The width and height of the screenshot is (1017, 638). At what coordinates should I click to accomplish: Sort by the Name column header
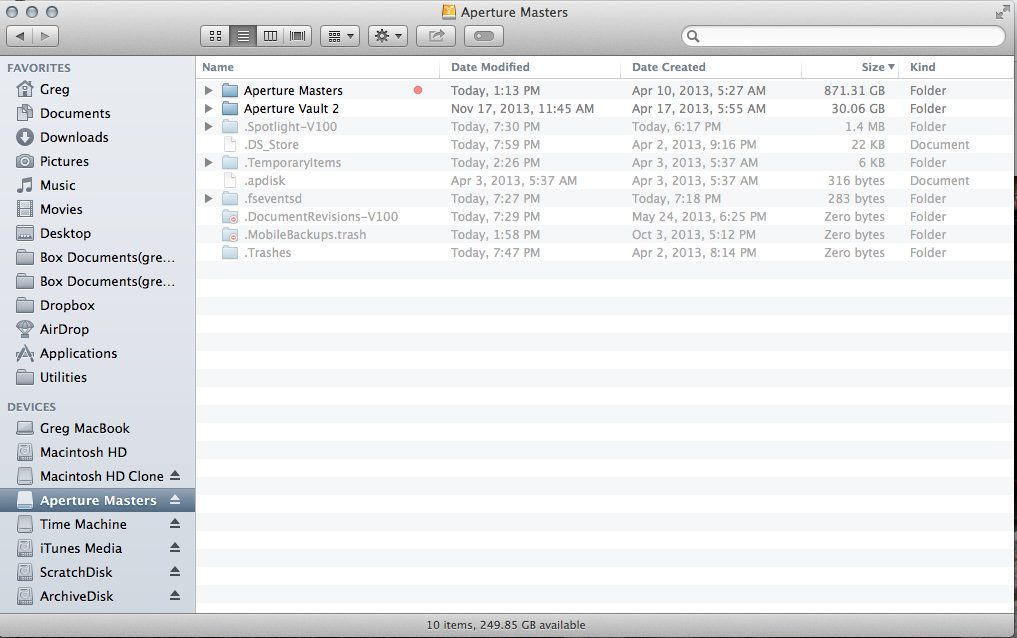(318, 67)
